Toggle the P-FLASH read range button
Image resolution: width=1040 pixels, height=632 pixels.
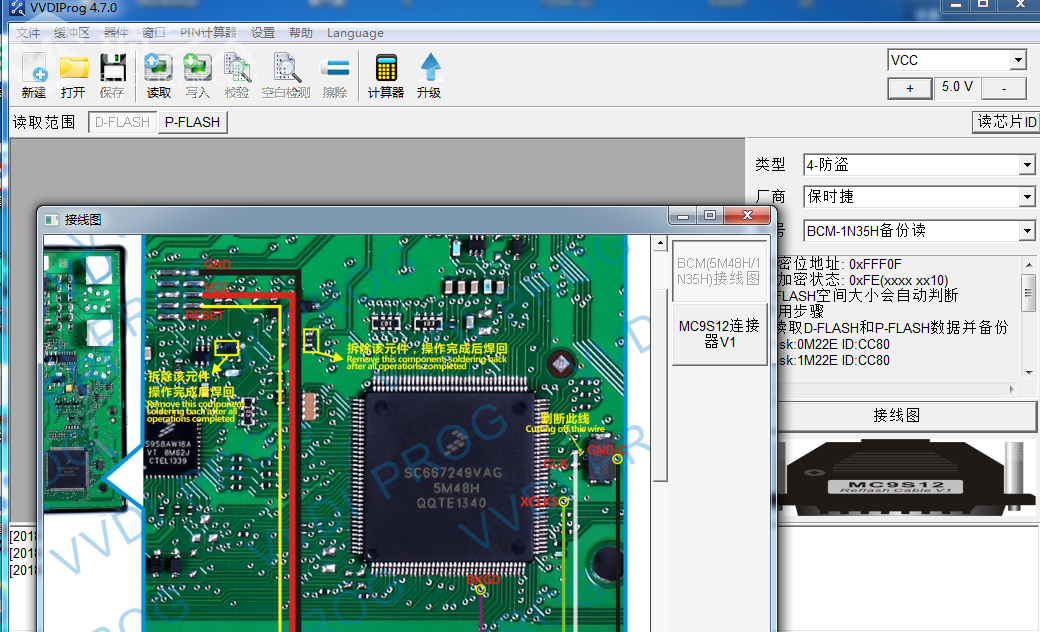coord(192,122)
